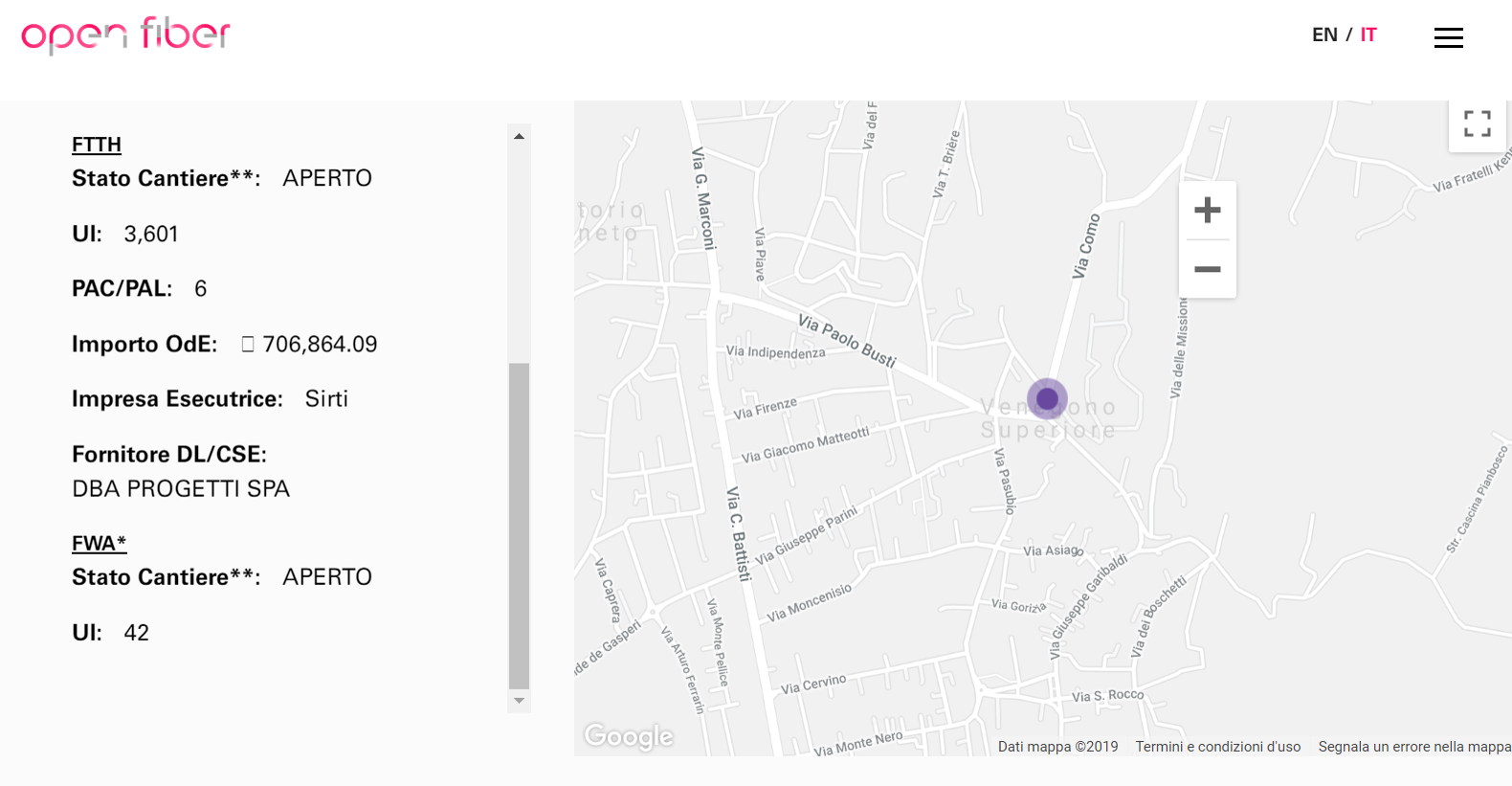Click the Open Fiber logo

click(125, 34)
